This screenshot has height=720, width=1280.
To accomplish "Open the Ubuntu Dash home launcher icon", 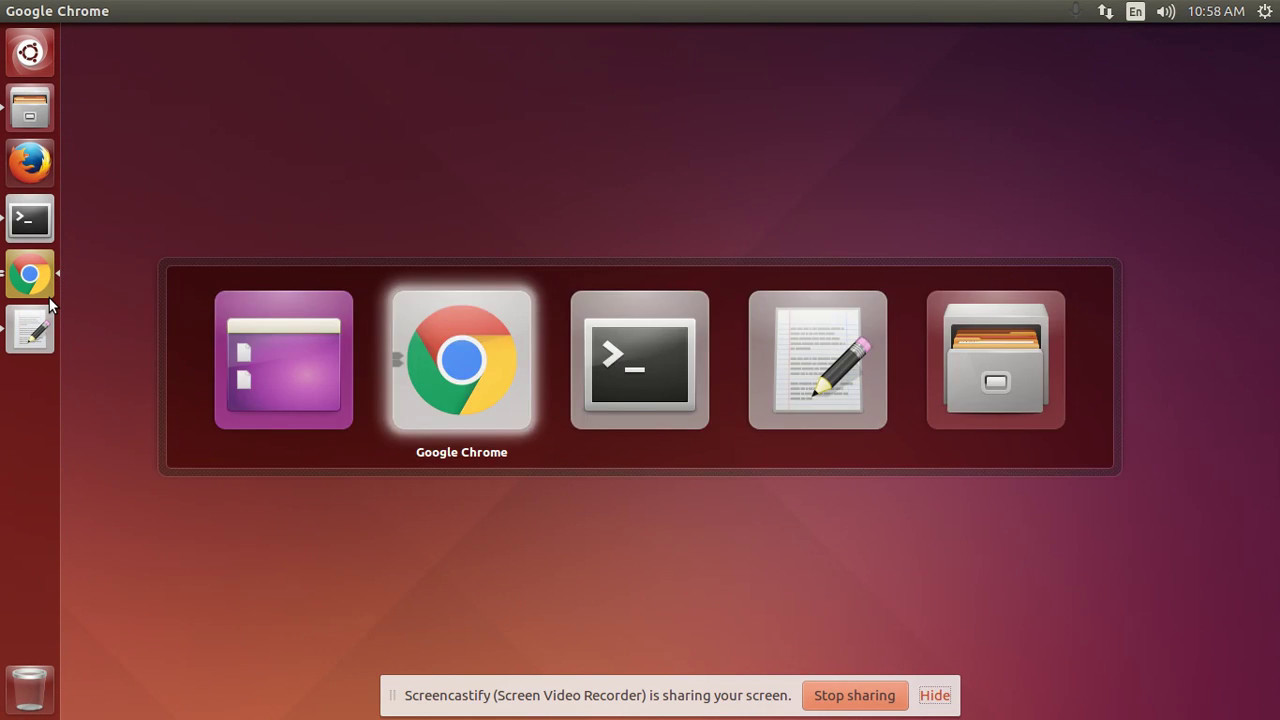I will point(30,52).
